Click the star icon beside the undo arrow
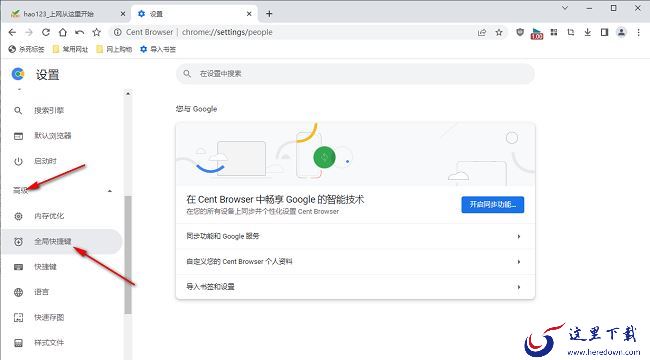Viewport: 650px width, 360px height. click(x=97, y=32)
